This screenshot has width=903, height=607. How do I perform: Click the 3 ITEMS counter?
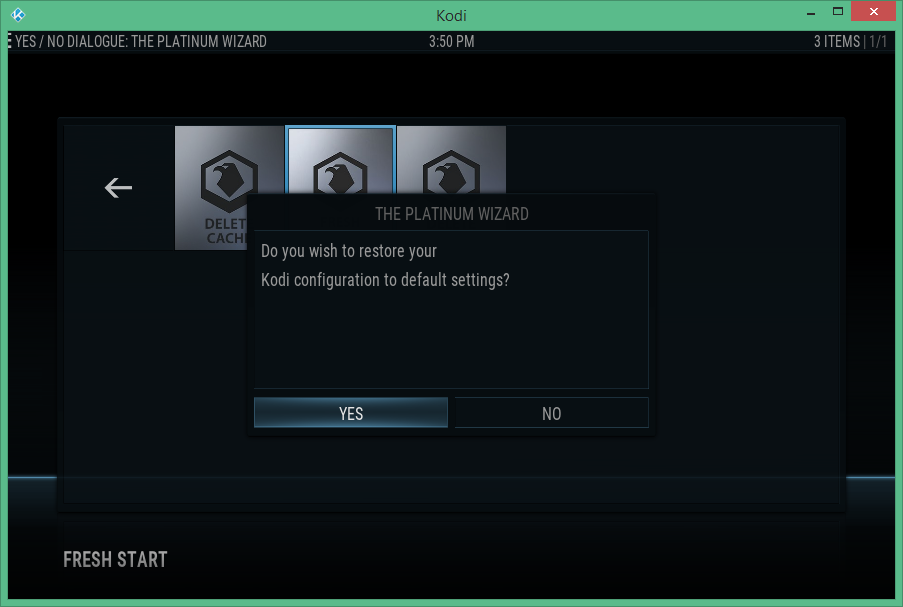pos(836,41)
